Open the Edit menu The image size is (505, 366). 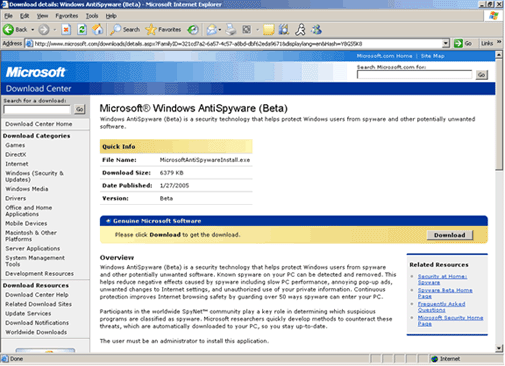(24, 16)
